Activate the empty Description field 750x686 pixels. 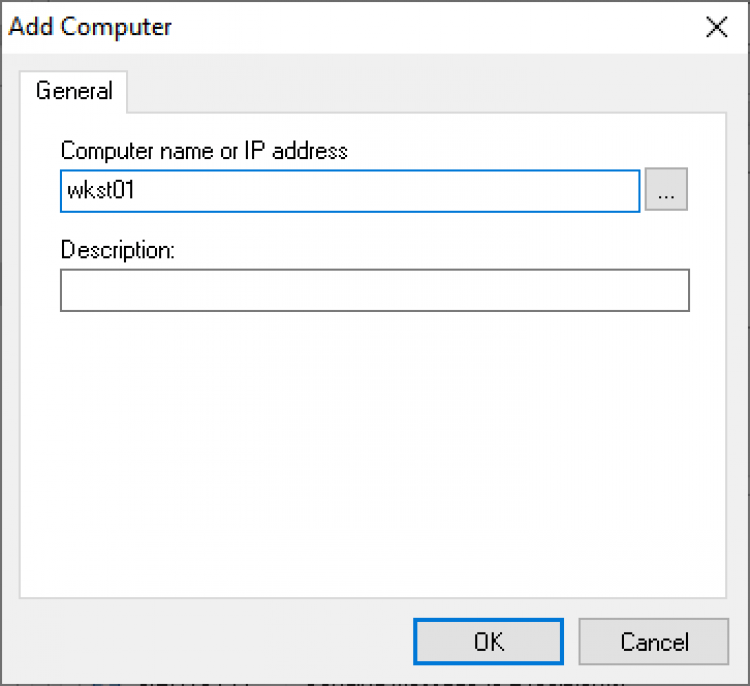click(375, 290)
